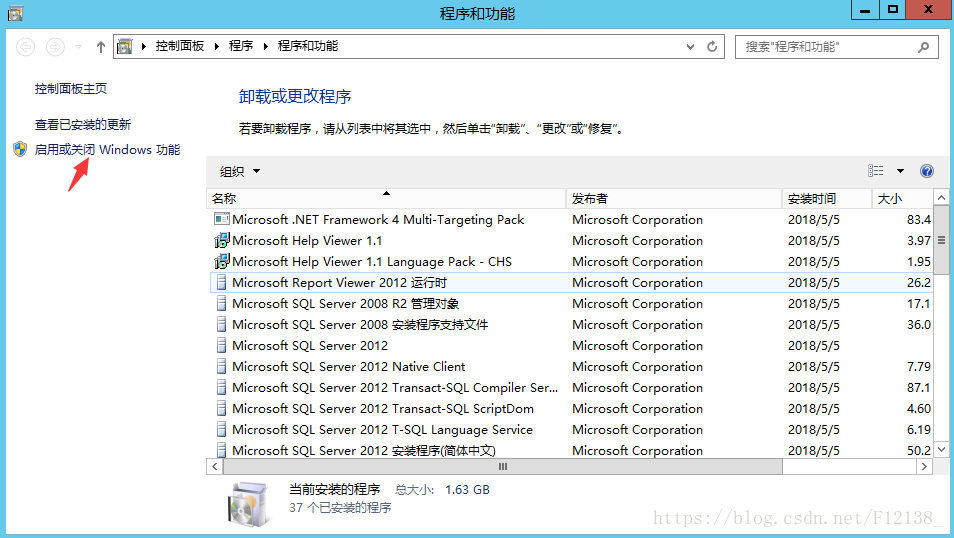Click the refresh button in address bar

pos(712,46)
